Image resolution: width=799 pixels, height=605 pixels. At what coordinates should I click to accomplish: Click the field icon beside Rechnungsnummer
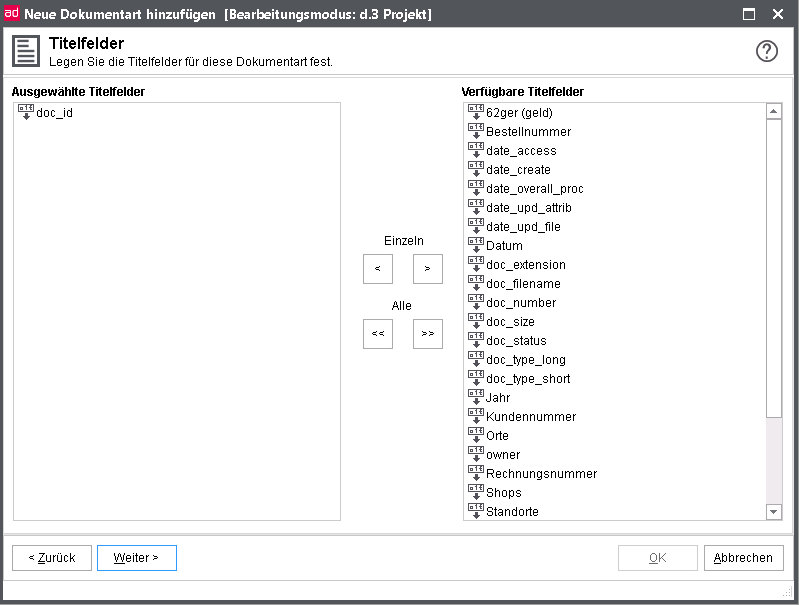pos(476,474)
